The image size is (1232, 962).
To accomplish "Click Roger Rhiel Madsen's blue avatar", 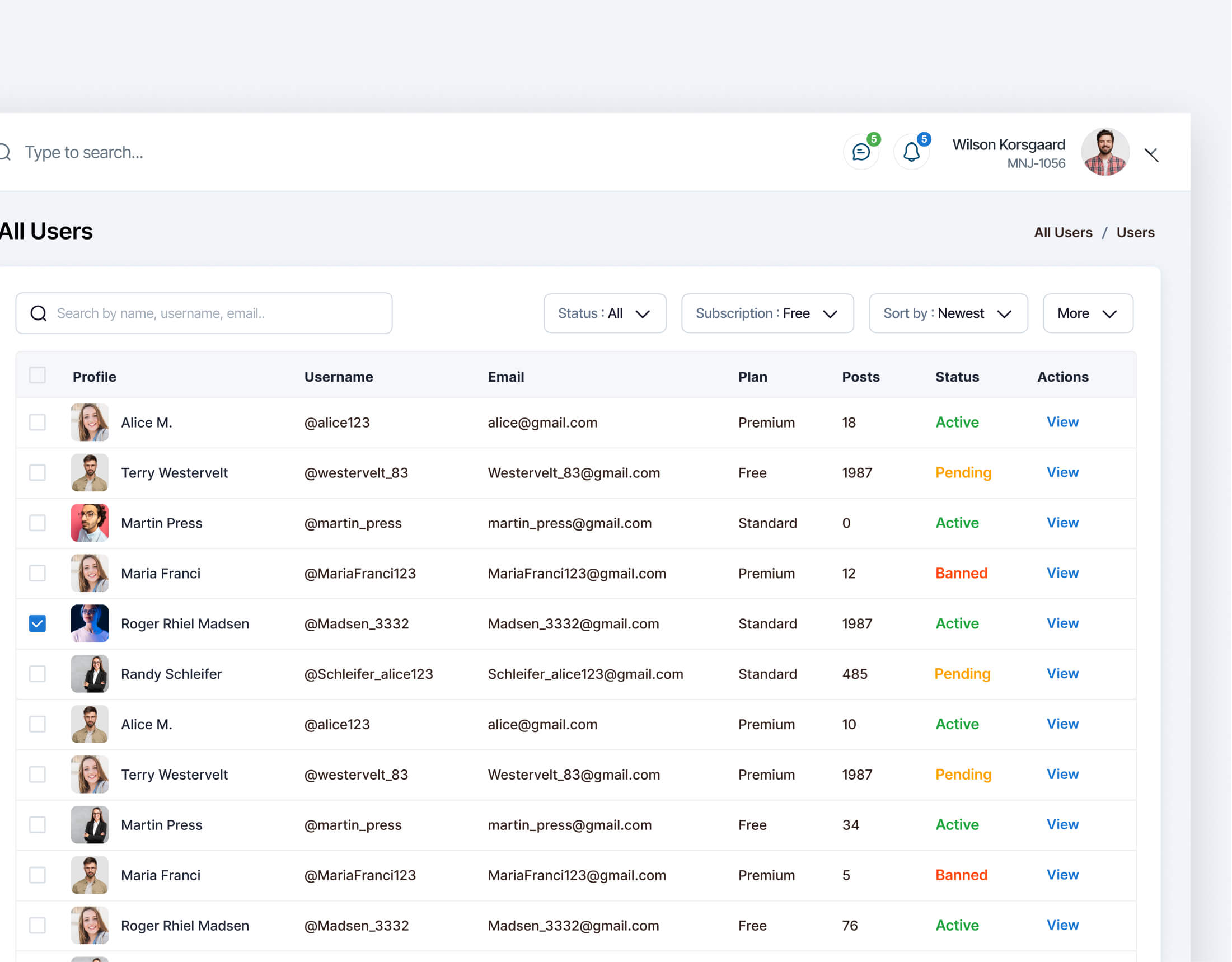I will (x=90, y=623).
